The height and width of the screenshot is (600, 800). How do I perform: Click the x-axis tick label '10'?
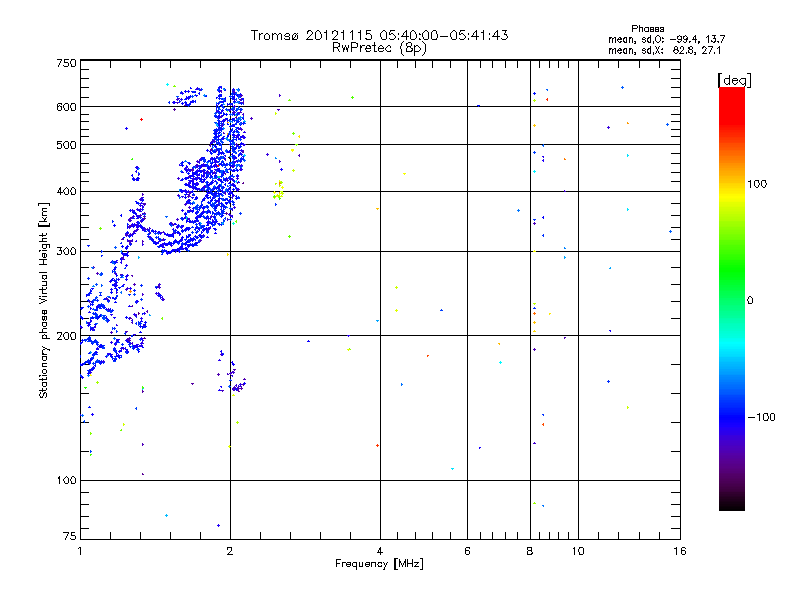coord(578,551)
